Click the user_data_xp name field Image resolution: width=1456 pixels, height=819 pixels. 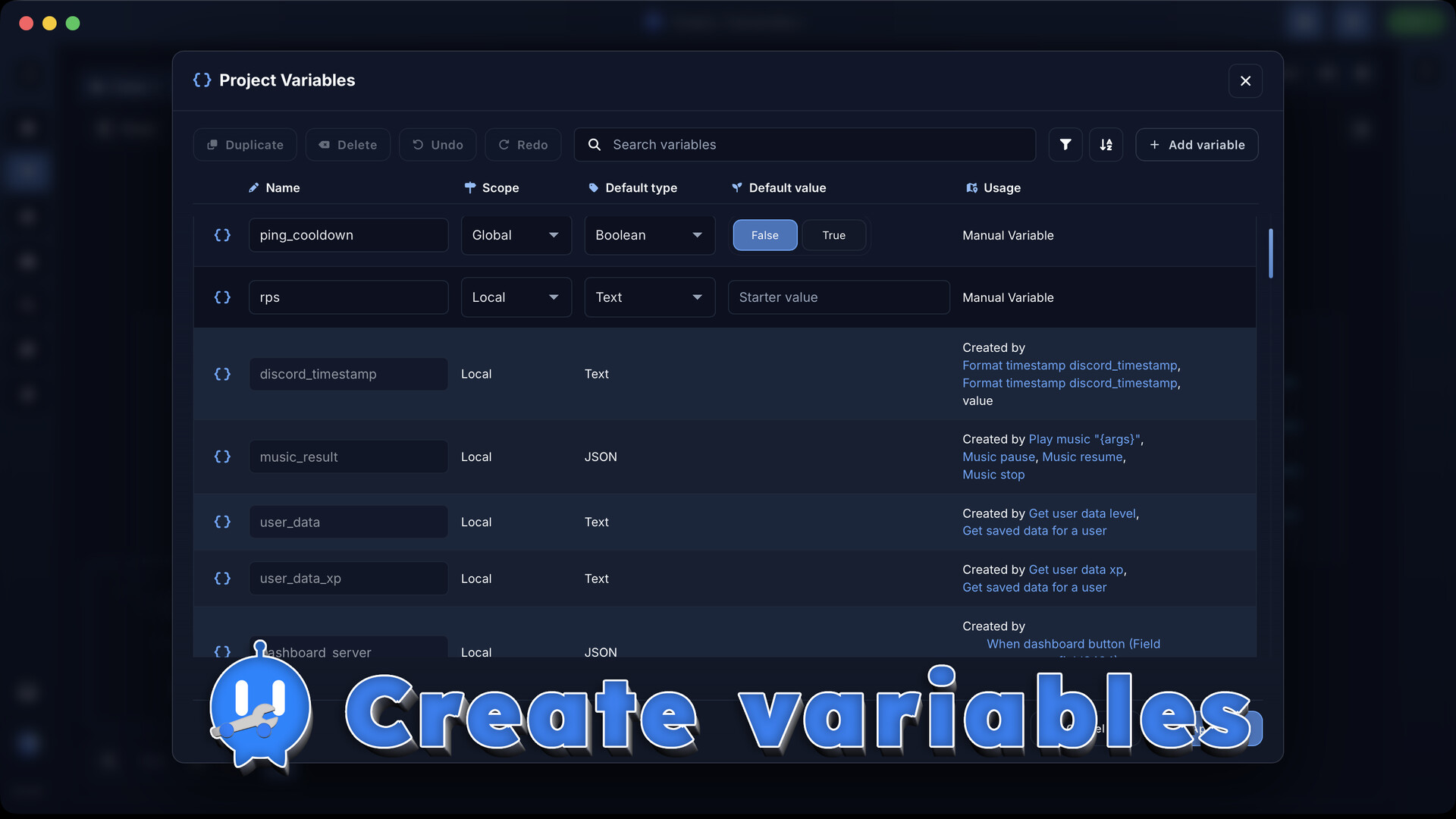tap(348, 579)
